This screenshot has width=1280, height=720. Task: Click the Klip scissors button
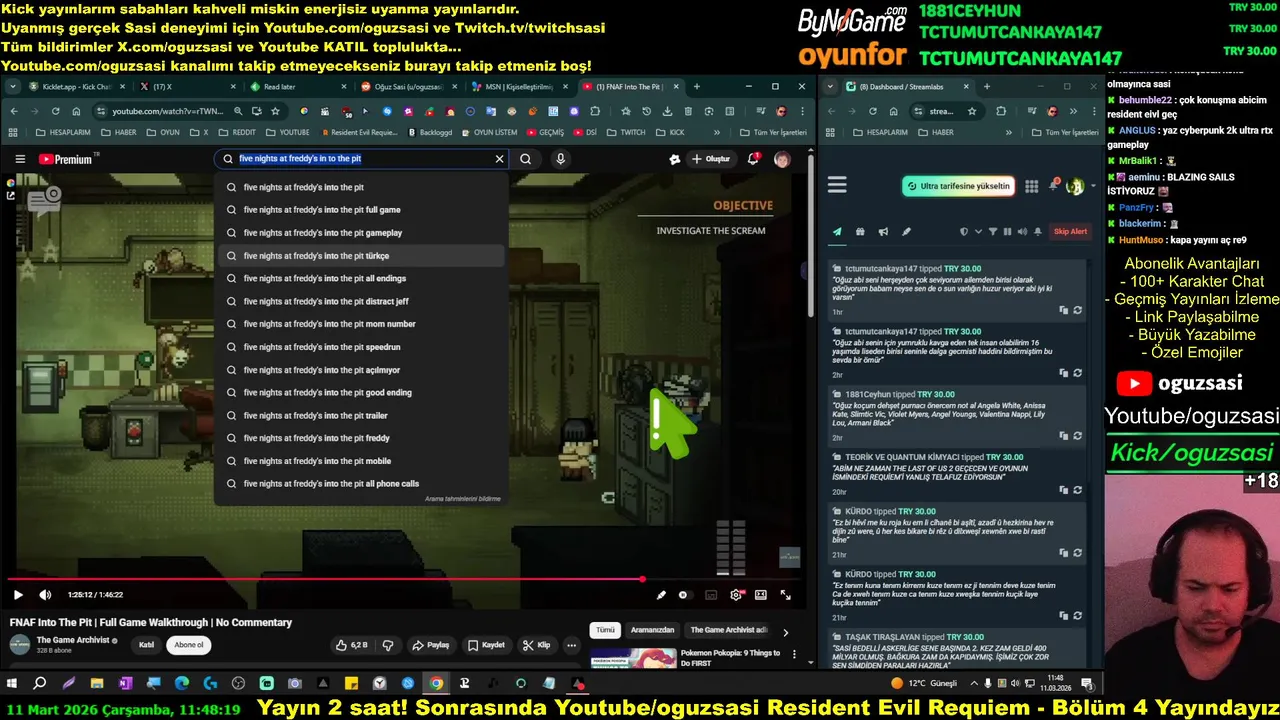[536, 645]
